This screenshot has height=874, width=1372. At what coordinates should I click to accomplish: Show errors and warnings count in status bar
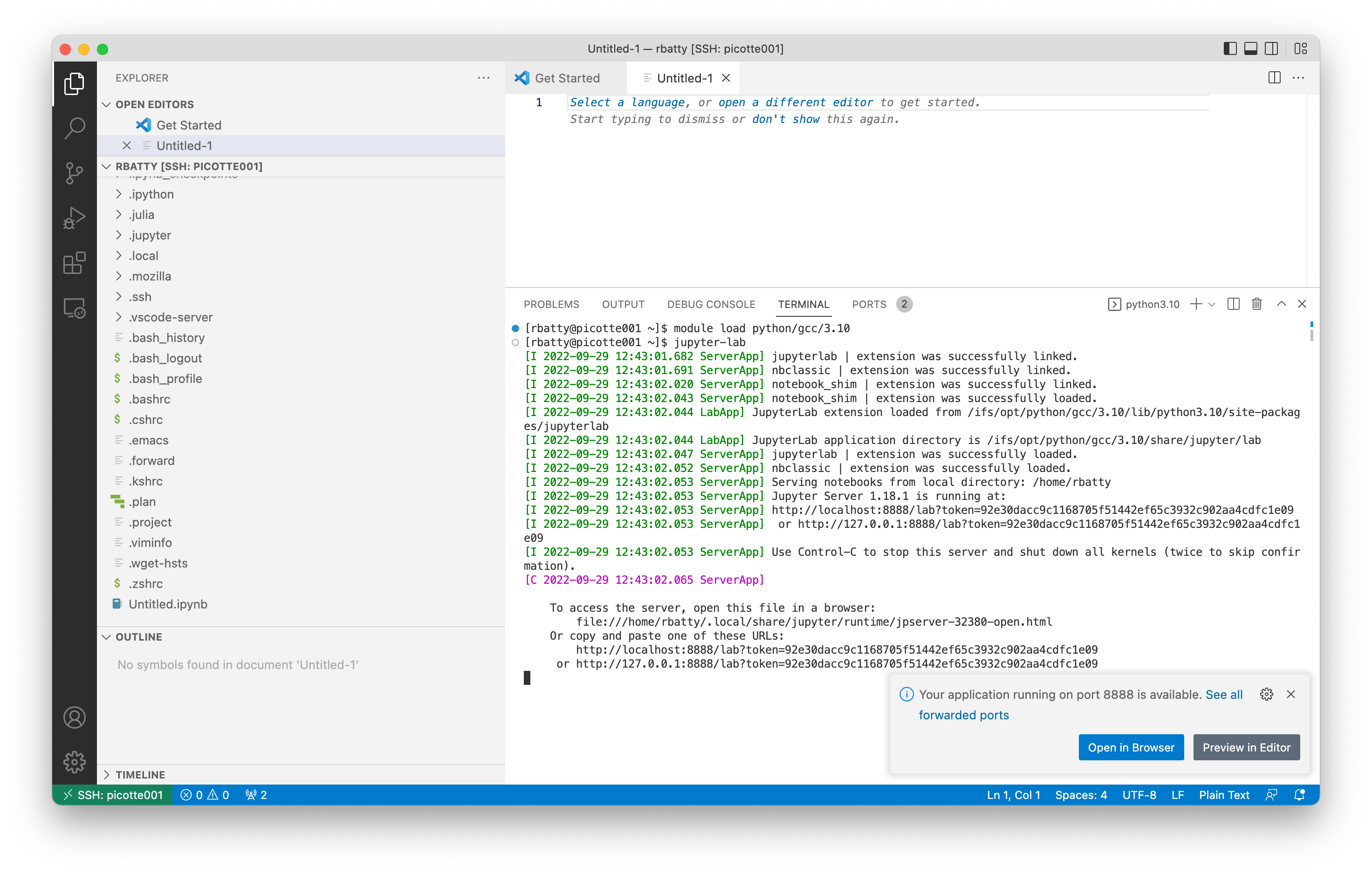(x=205, y=795)
